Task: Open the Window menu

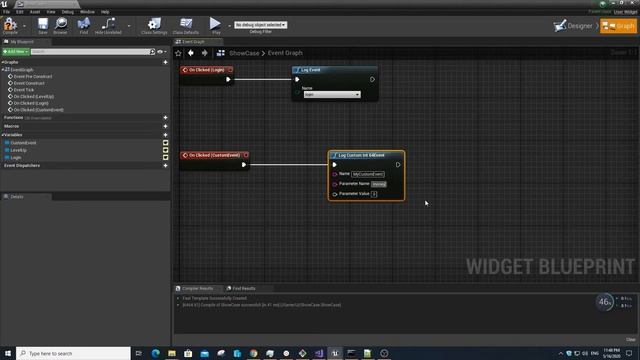Action: pos(87,12)
